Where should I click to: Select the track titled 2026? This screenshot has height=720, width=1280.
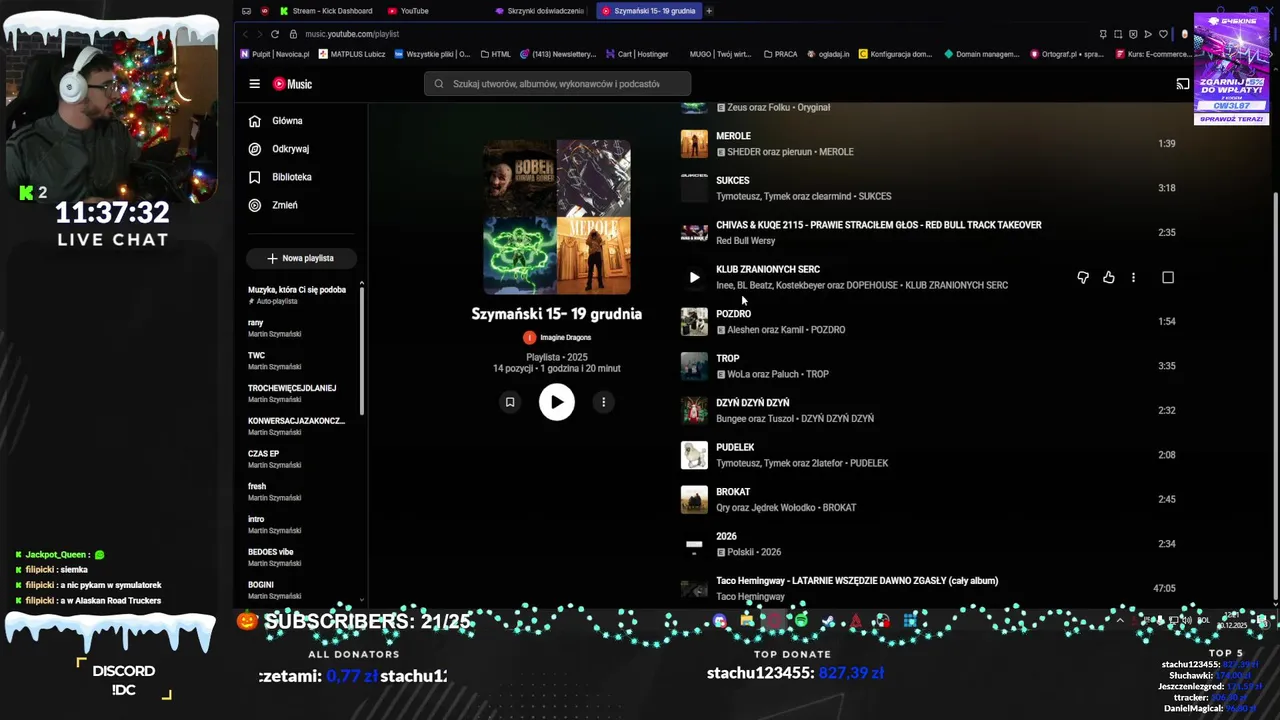(x=726, y=537)
